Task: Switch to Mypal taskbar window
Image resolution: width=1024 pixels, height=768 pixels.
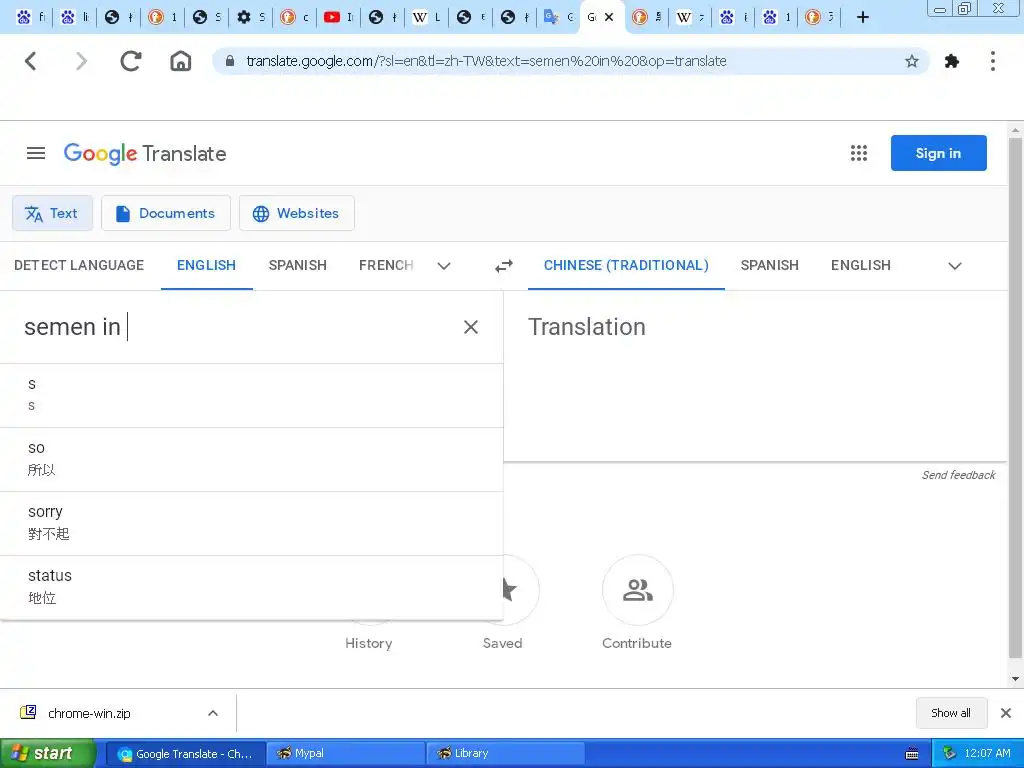Action: pos(345,754)
